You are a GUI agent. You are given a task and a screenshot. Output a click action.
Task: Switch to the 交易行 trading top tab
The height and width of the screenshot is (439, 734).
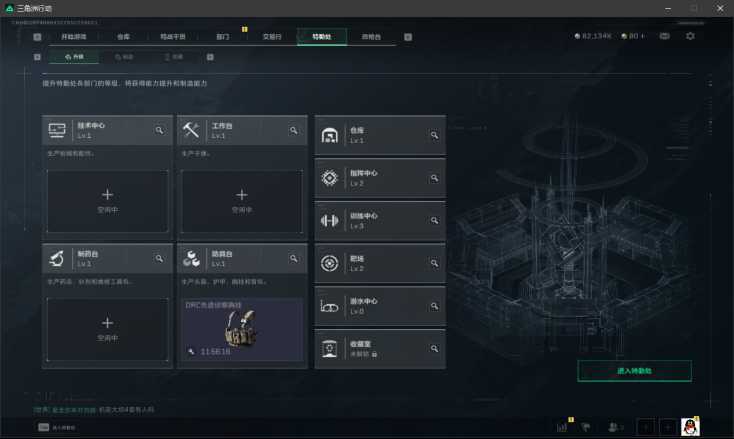pyautogui.click(x=272, y=37)
